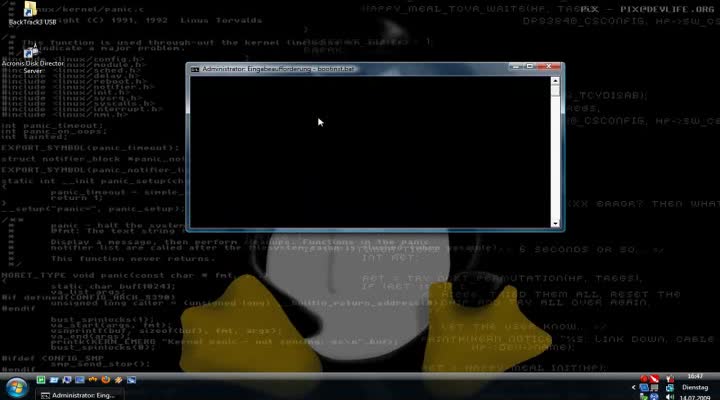
Task: Open the Windows Start orb
Action: (17, 388)
